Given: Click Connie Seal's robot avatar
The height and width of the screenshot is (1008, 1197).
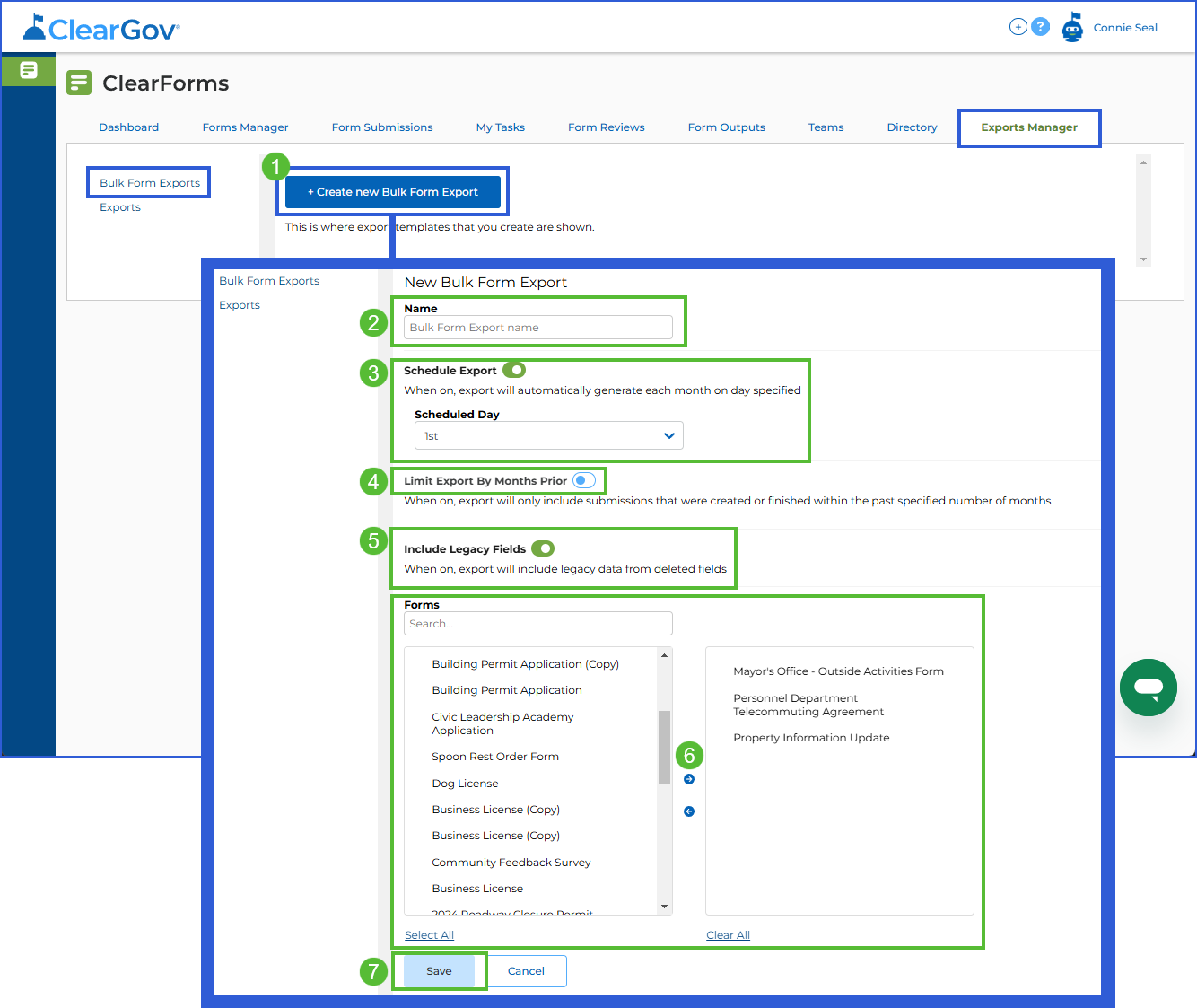Looking at the screenshot, I should pos(1073,27).
